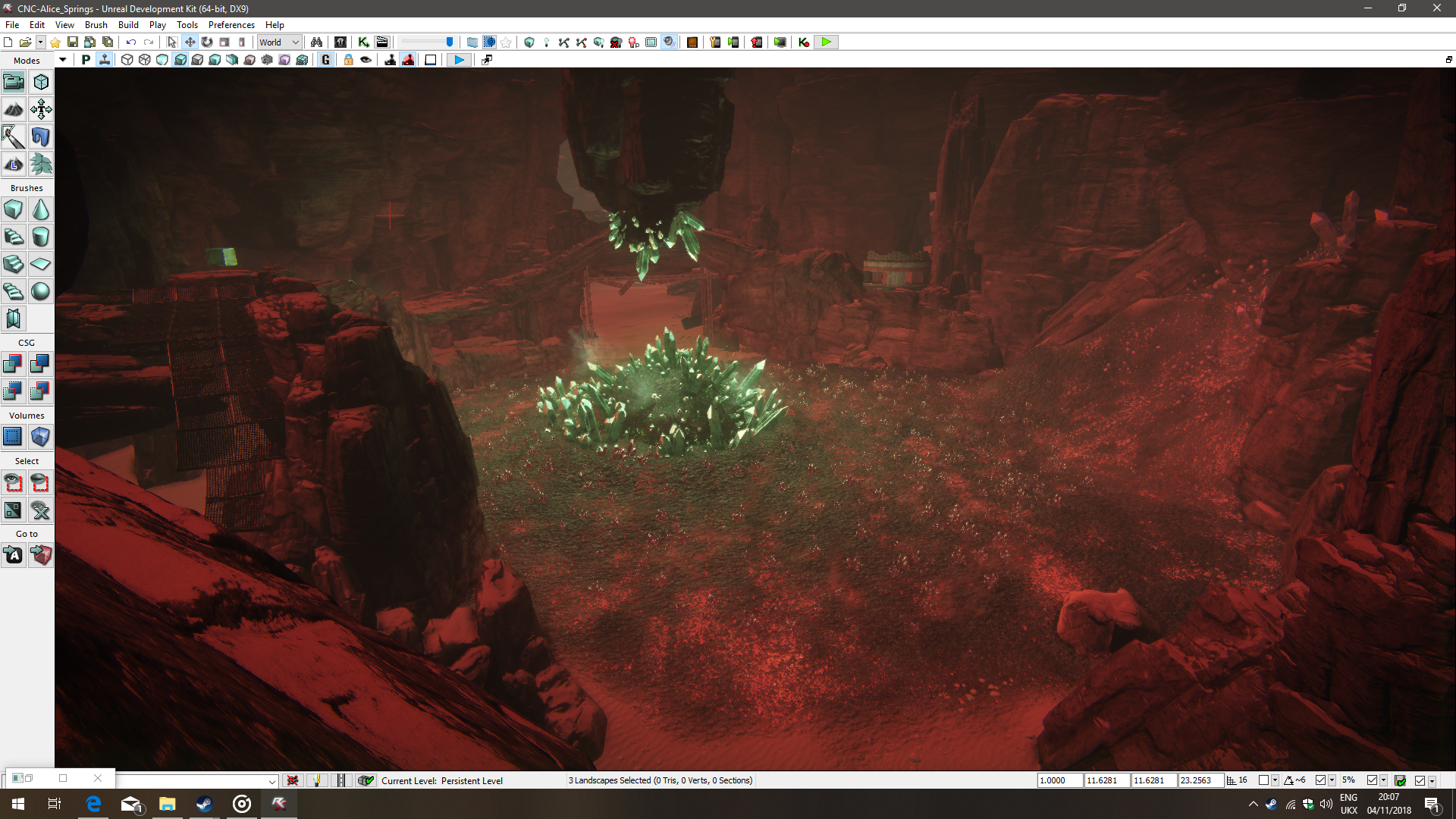Select Camera mode in the Modes panel
This screenshot has width=1456, height=819.
(x=14, y=82)
